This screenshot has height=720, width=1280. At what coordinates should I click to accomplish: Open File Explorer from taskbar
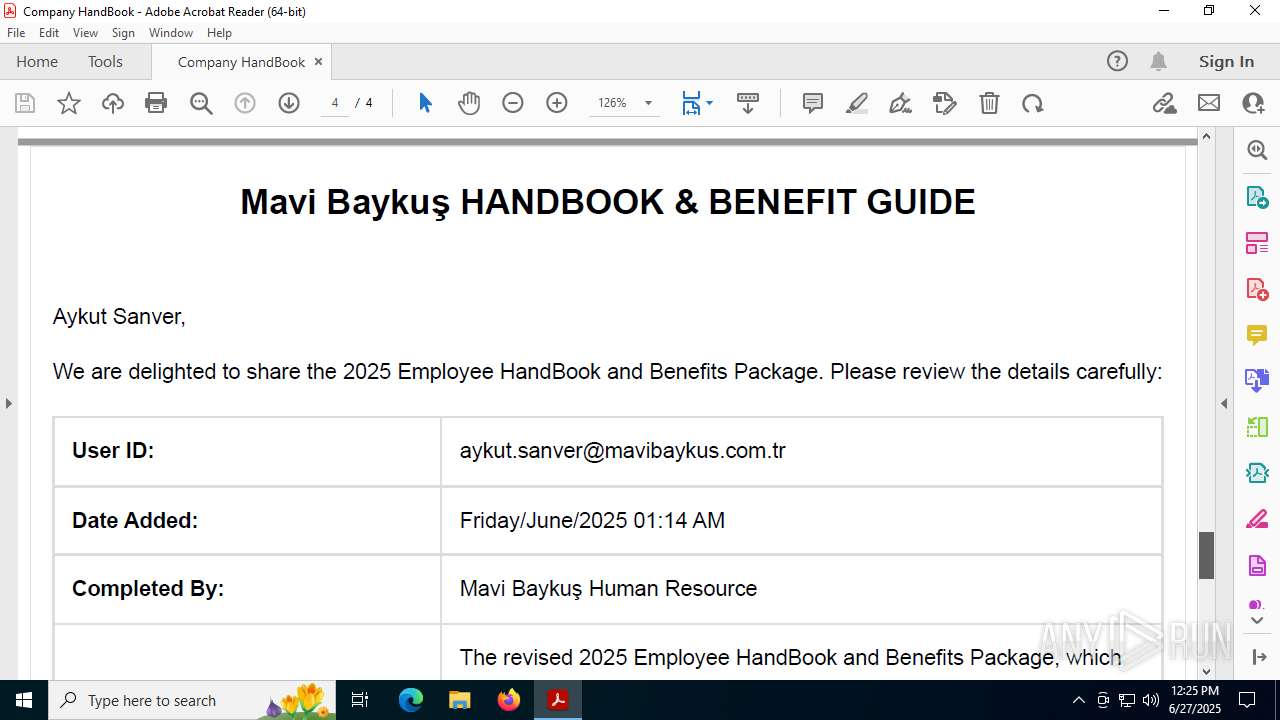pyautogui.click(x=459, y=700)
